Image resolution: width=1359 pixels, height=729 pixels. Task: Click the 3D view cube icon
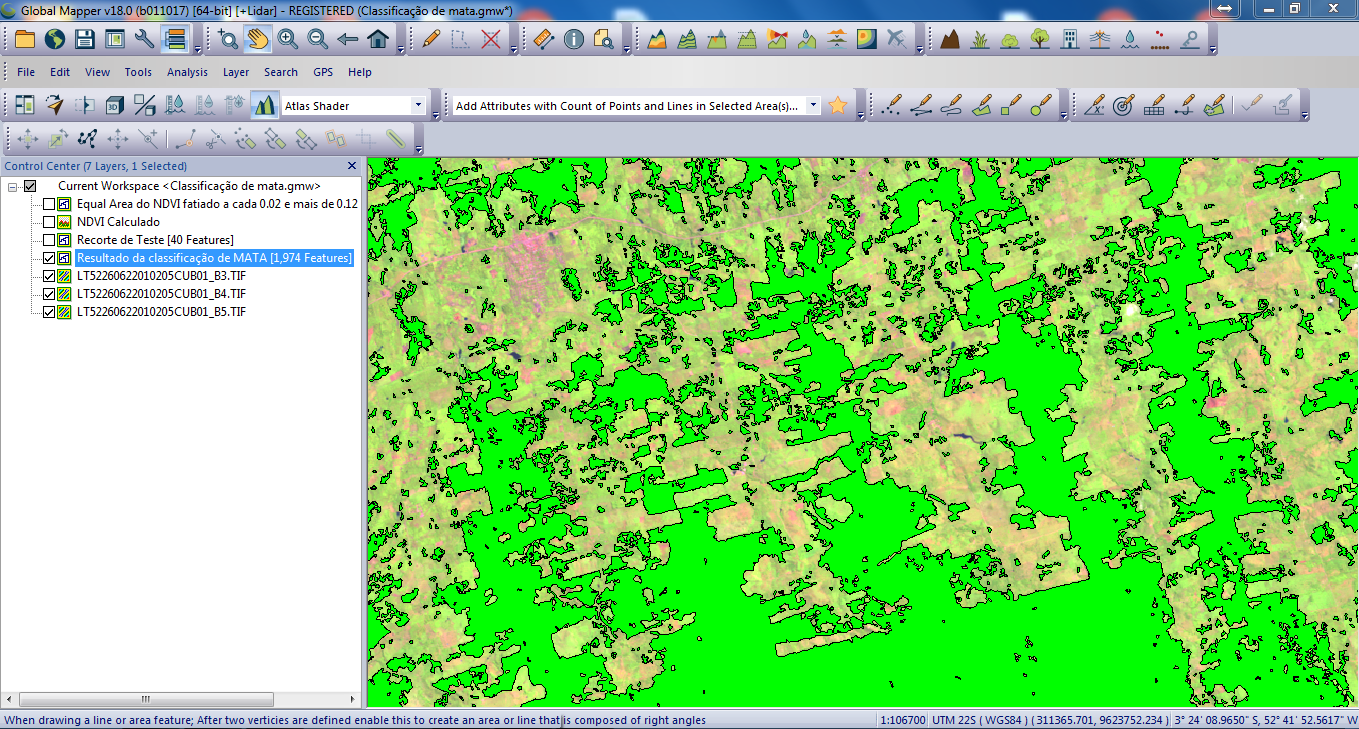click(x=115, y=105)
